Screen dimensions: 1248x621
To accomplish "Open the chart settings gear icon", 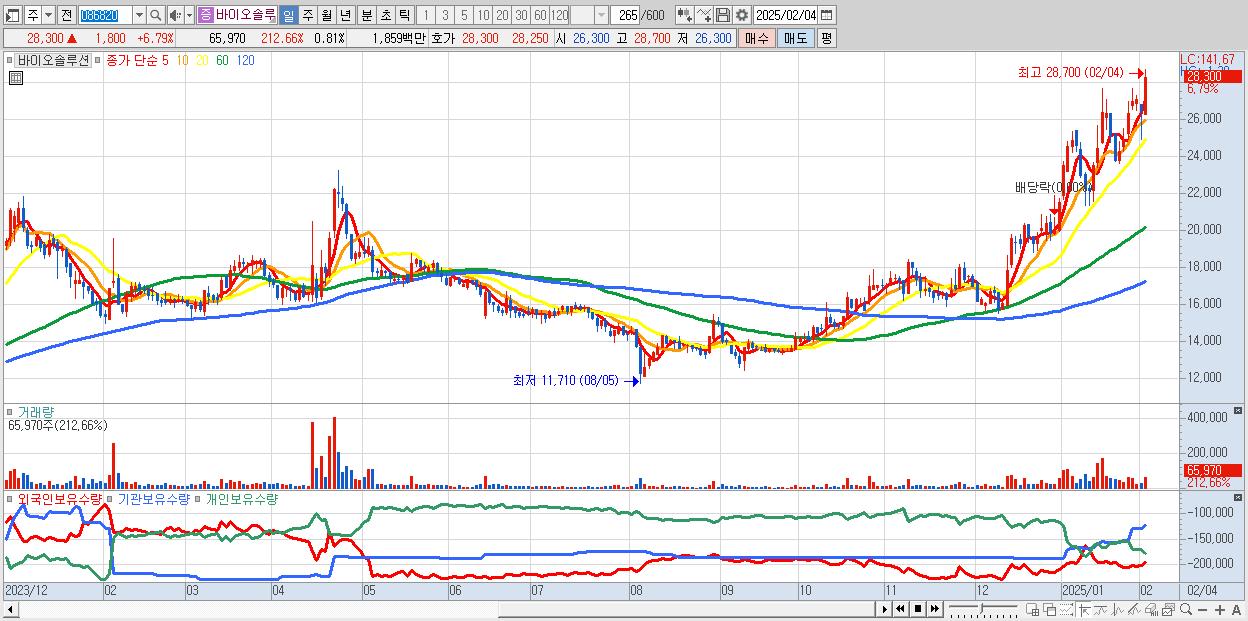I will click(x=742, y=15).
